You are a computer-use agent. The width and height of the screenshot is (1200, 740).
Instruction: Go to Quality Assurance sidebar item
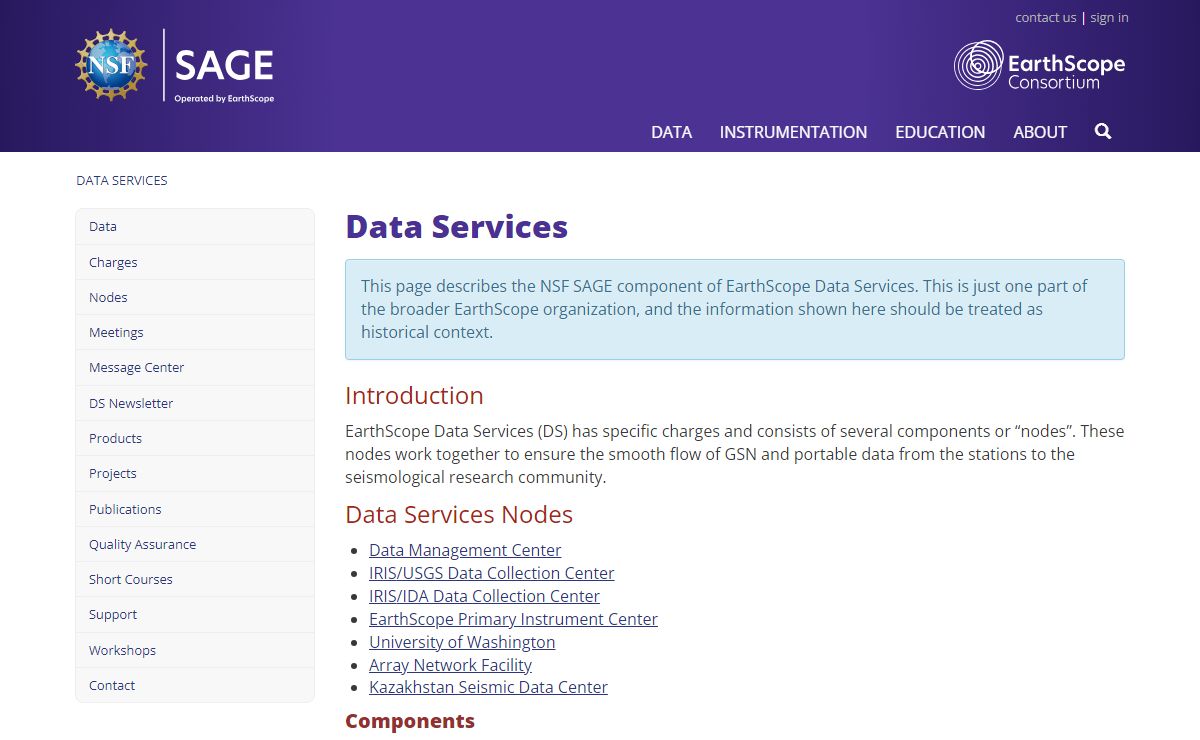coord(142,544)
